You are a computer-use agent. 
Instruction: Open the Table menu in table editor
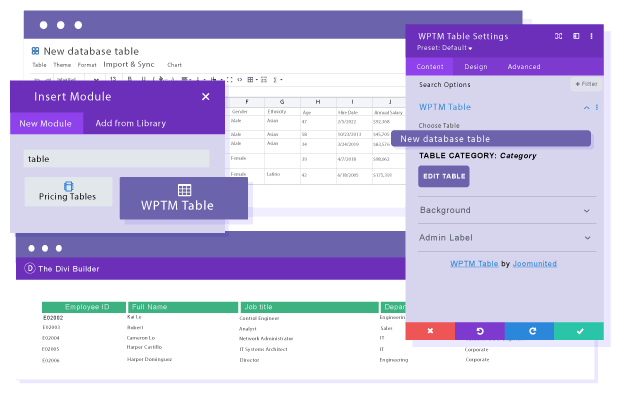[39, 65]
